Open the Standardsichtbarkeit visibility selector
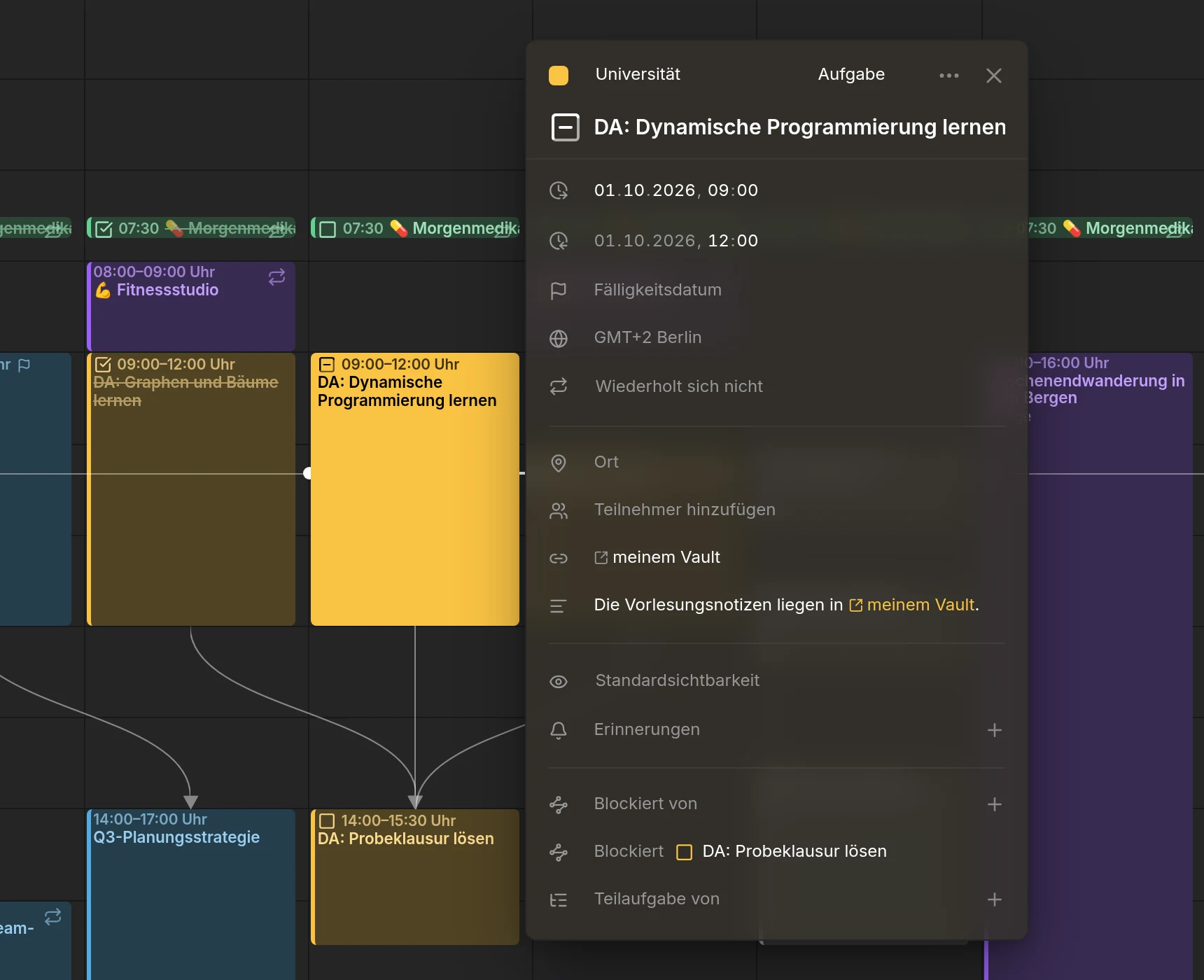 point(677,680)
